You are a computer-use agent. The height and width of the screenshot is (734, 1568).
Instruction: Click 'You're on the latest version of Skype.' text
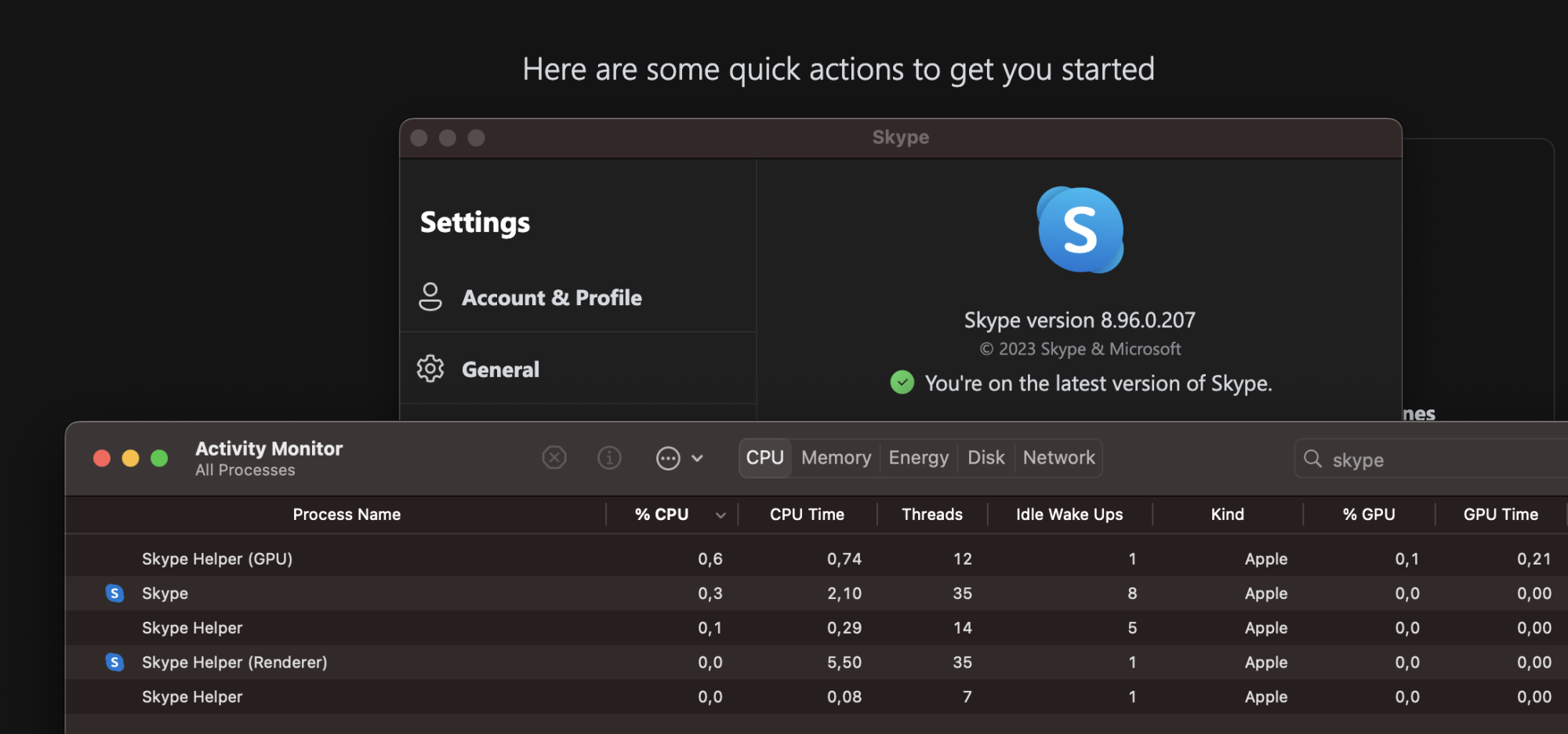pos(1098,383)
